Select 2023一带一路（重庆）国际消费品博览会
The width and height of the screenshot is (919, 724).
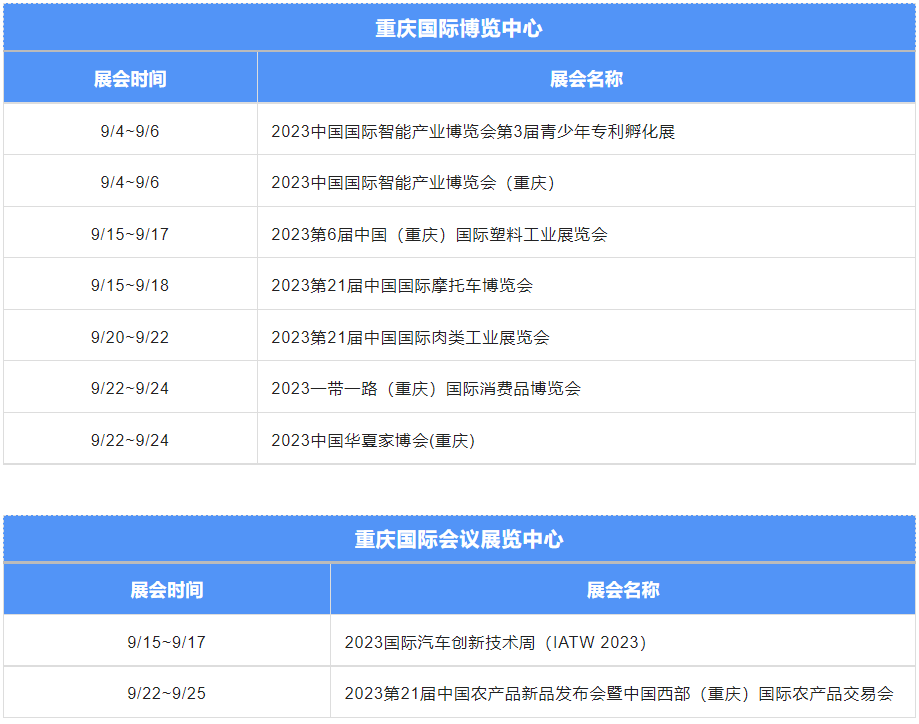click(426, 388)
